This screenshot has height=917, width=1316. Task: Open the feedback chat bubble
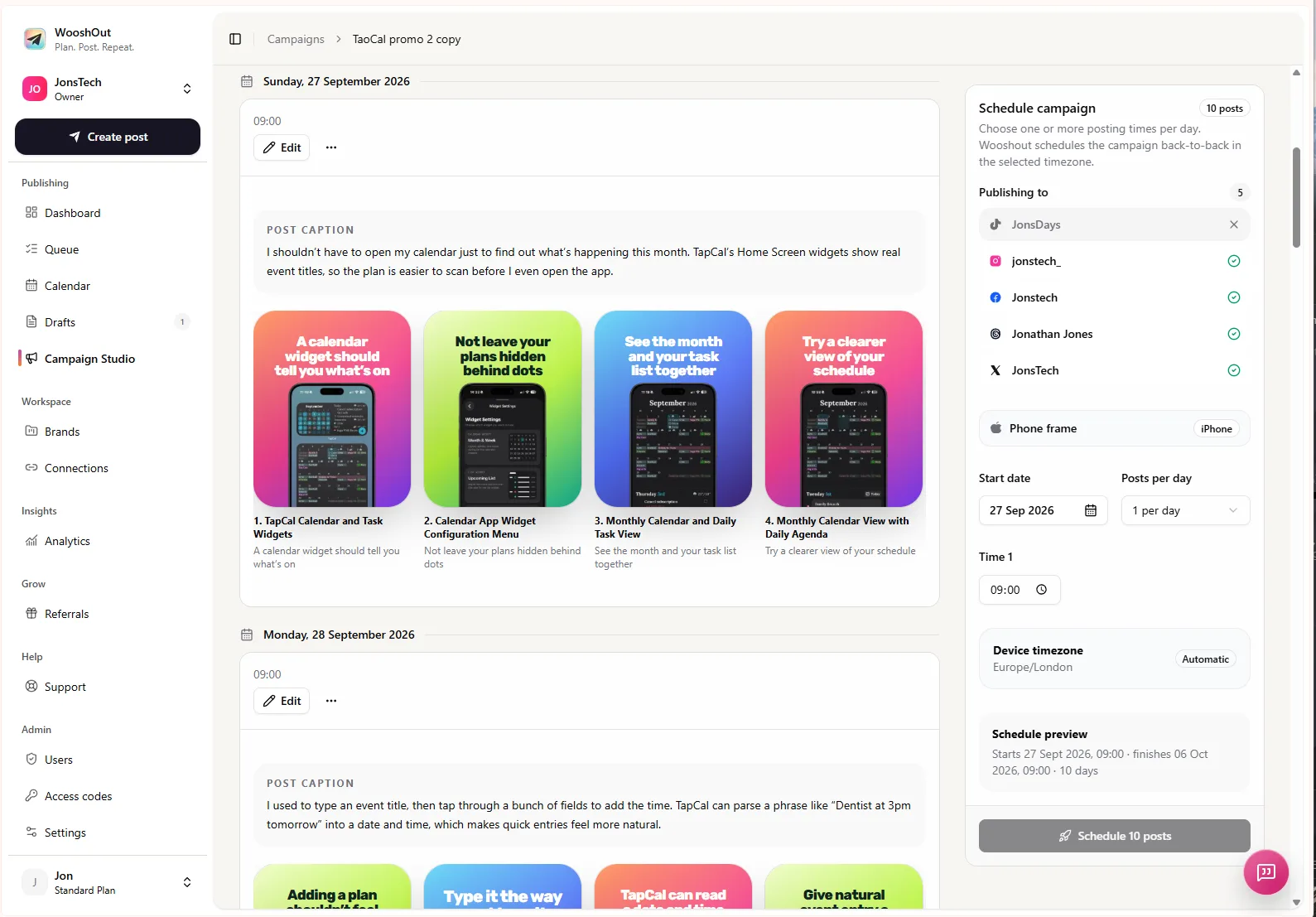pos(1266,872)
